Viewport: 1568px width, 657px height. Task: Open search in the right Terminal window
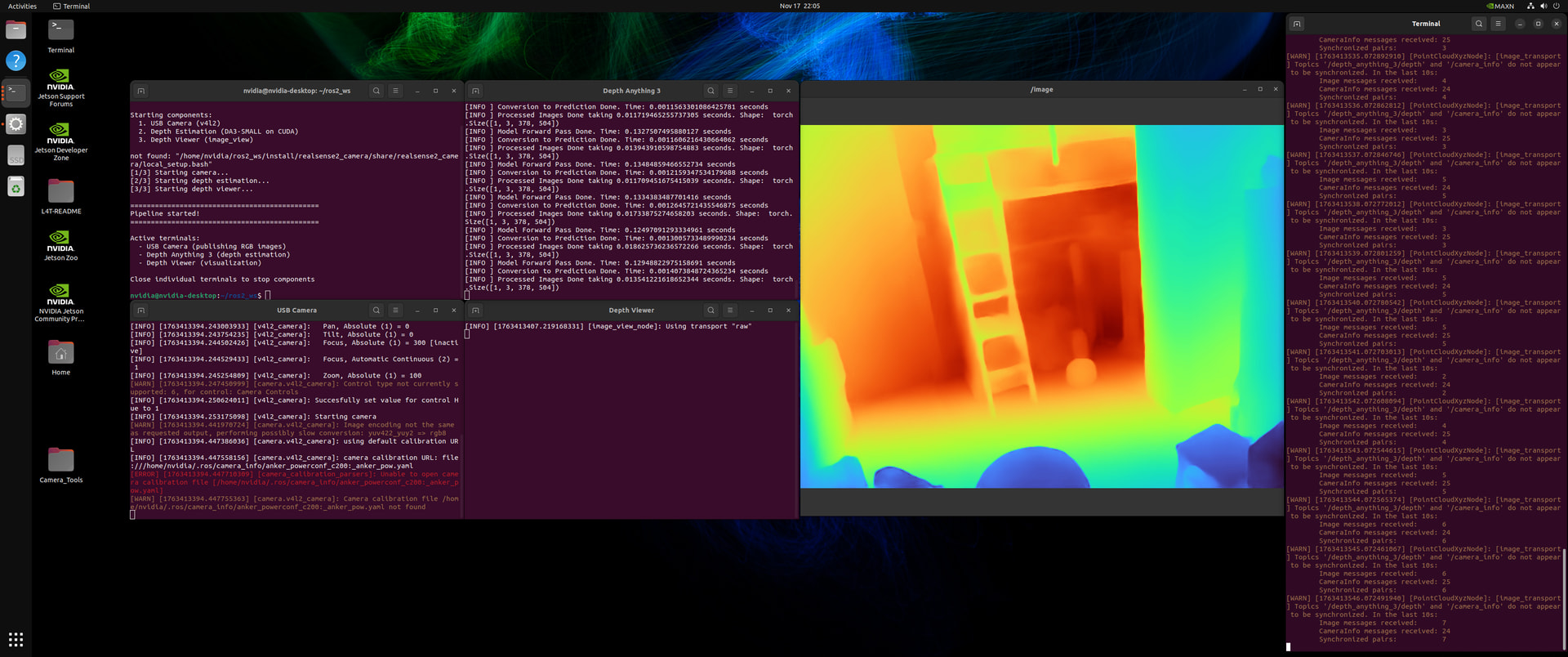click(x=1479, y=24)
